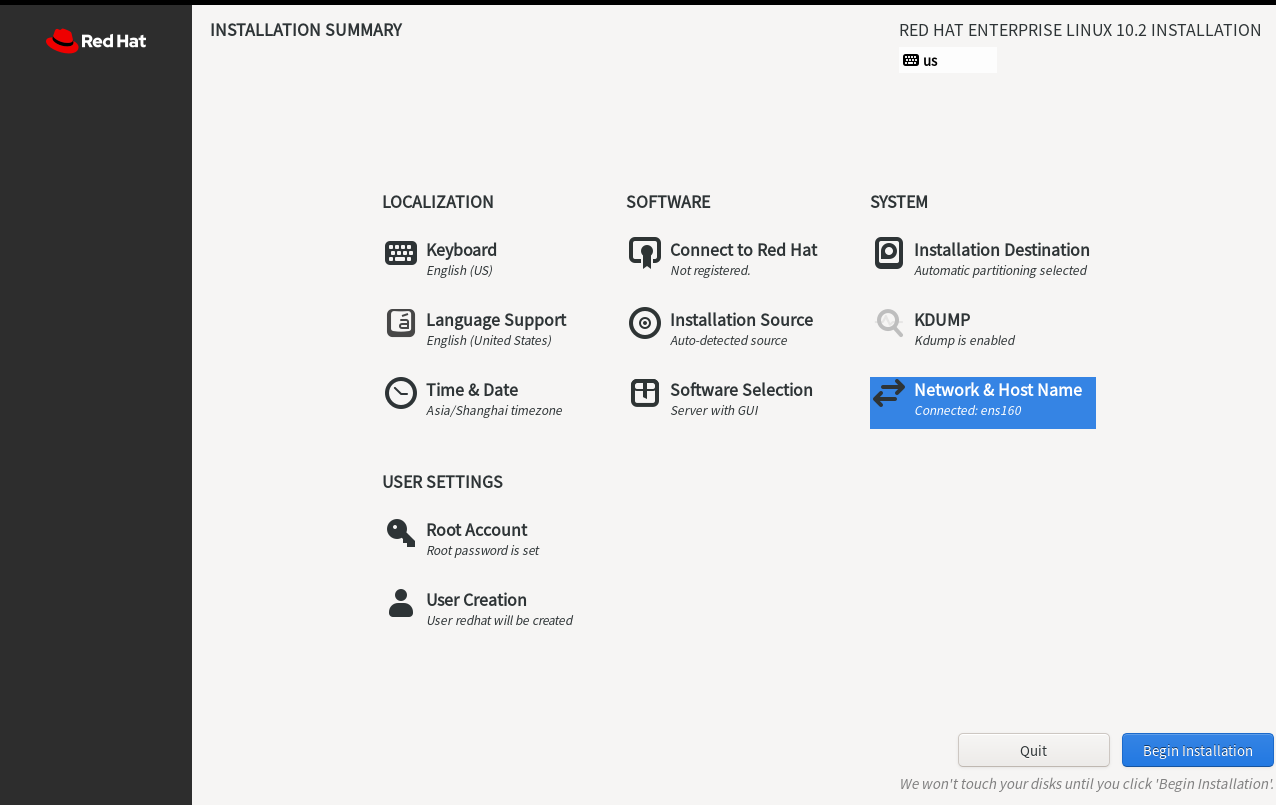1276x805 pixels.
Task: Open Network & Host Name settings
Action: (983, 403)
